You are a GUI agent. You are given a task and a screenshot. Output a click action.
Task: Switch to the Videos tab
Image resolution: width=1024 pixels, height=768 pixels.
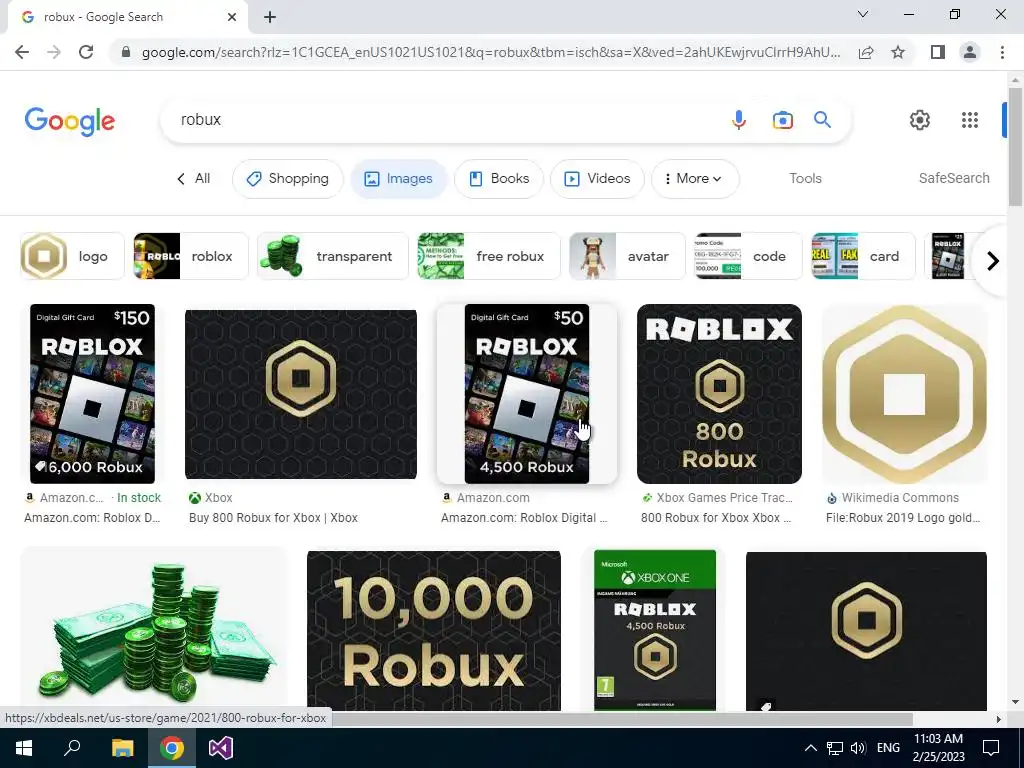[x=598, y=178]
